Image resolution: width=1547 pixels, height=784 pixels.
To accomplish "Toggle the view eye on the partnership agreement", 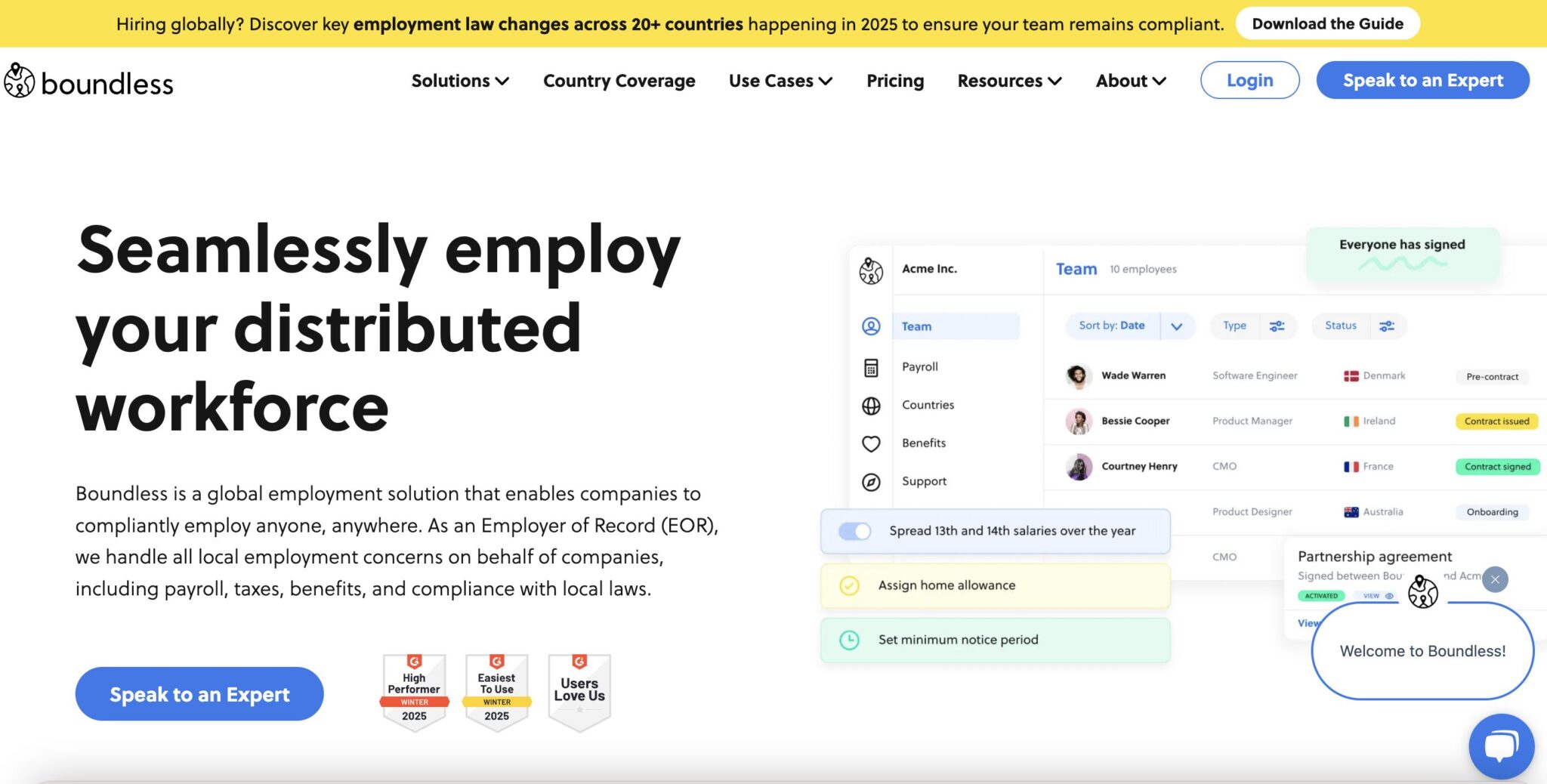I will [1388, 596].
